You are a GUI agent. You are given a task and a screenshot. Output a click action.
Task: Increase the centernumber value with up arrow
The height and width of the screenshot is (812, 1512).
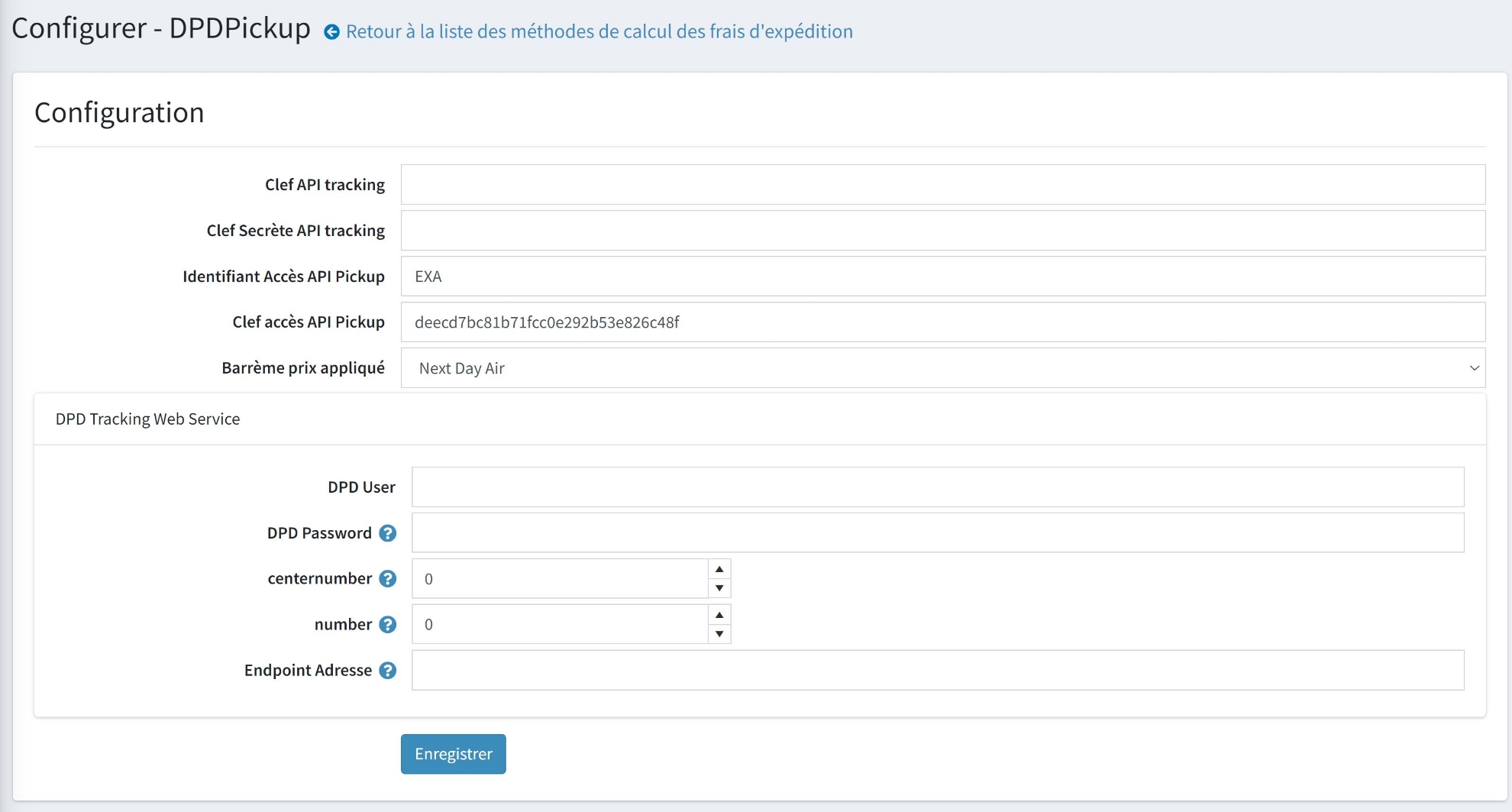(x=719, y=569)
